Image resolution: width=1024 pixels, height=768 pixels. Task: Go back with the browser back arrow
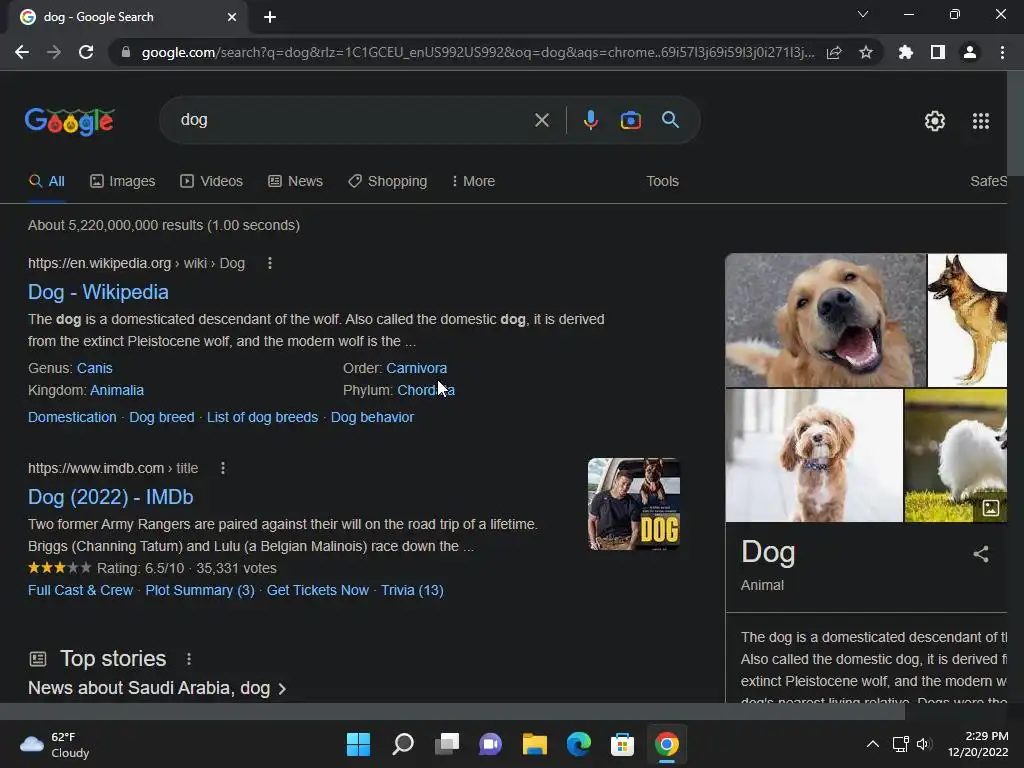tap(22, 52)
